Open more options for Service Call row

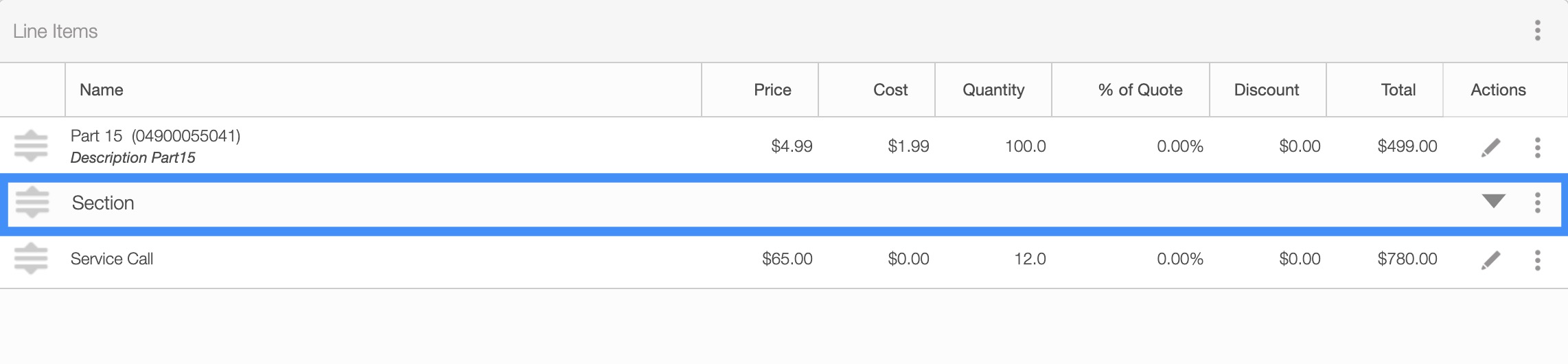[1538, 260]
